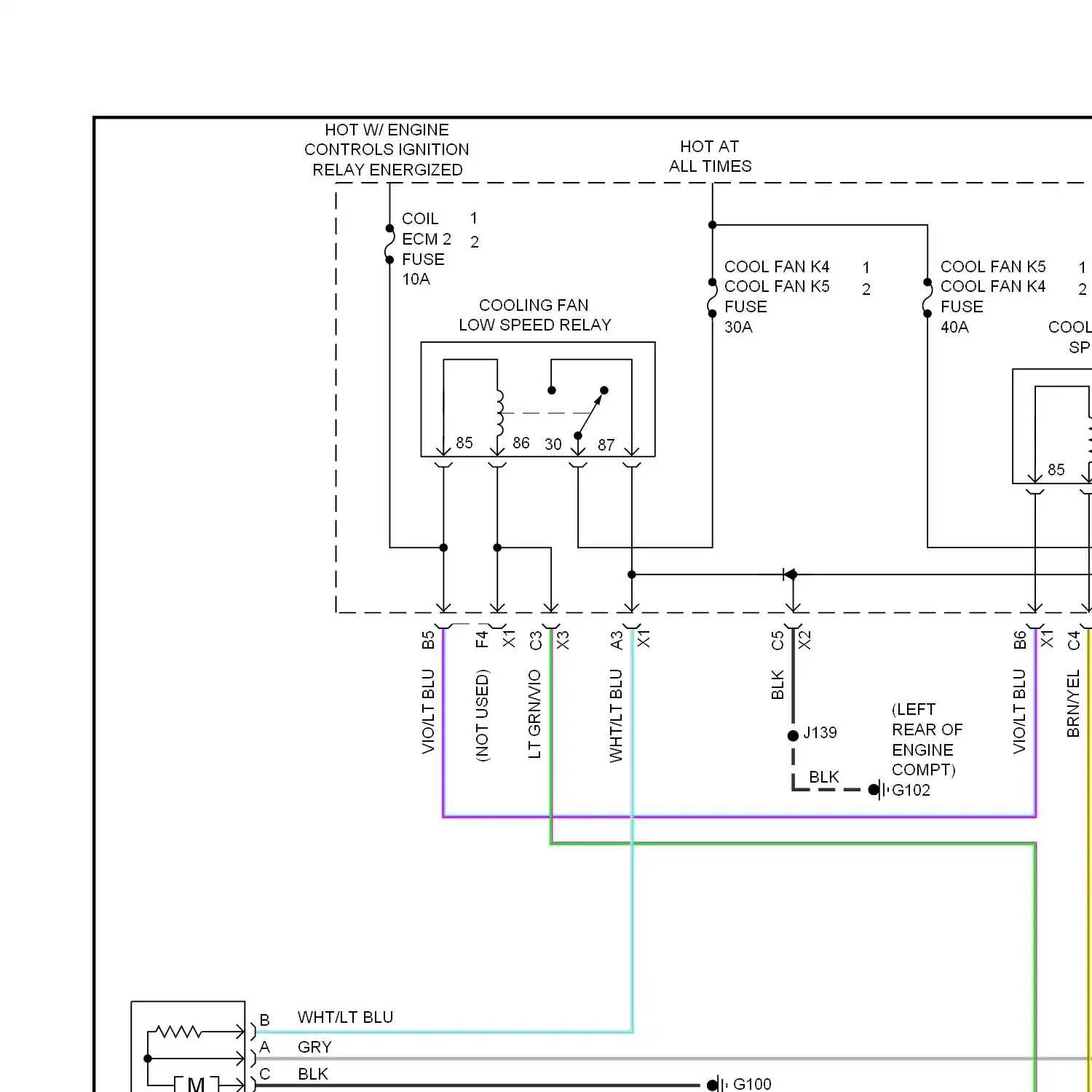Select connector pin C5 label
1092x1092 pixels.
(x=778, y=641)
